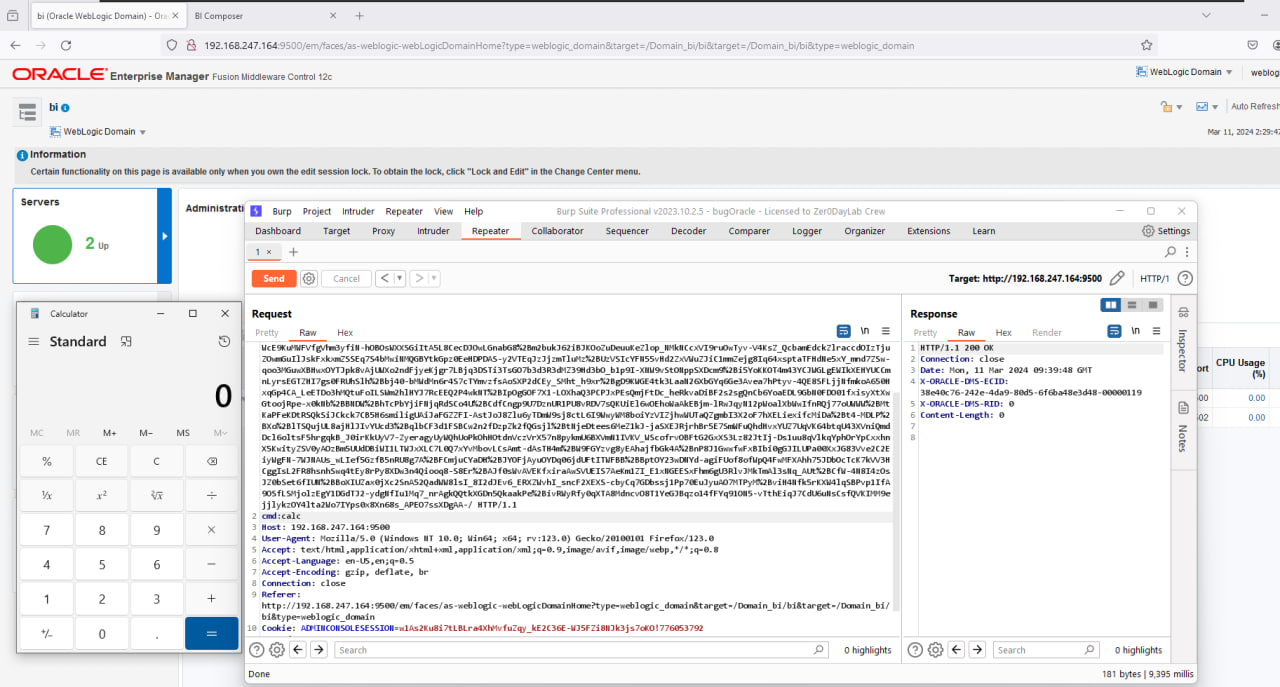1280x687 pixels.
Task: Select Hex view in Response panel
Action: (x=1003, y=332)
